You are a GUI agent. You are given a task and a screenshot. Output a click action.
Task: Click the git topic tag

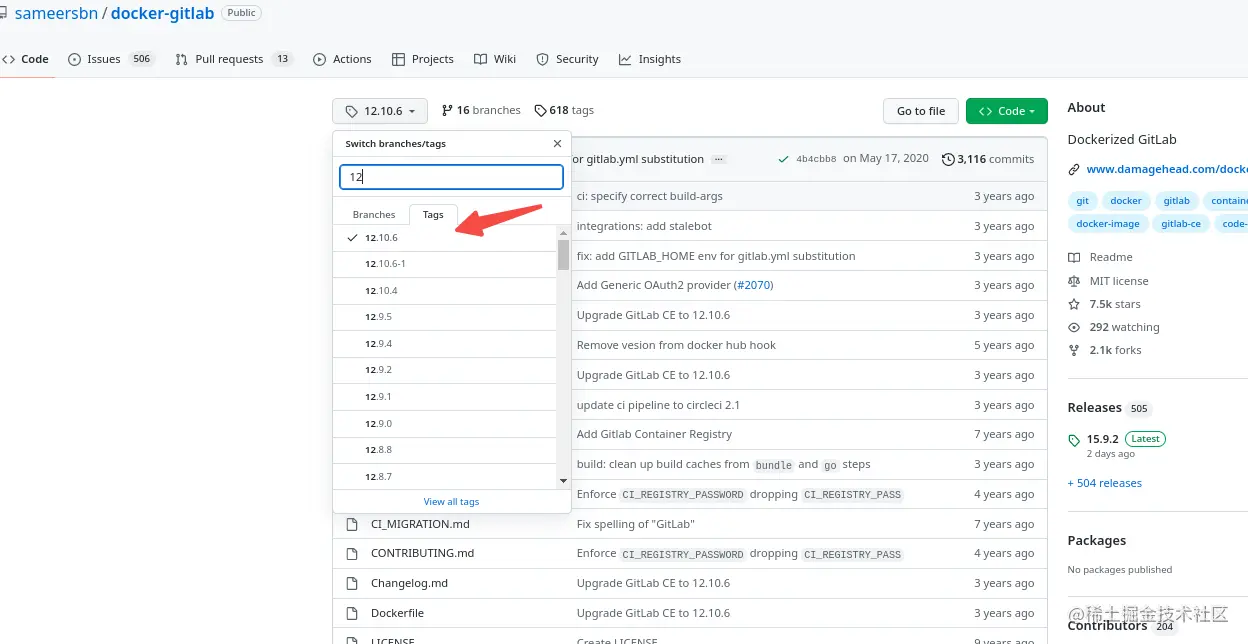[1082, 201]
